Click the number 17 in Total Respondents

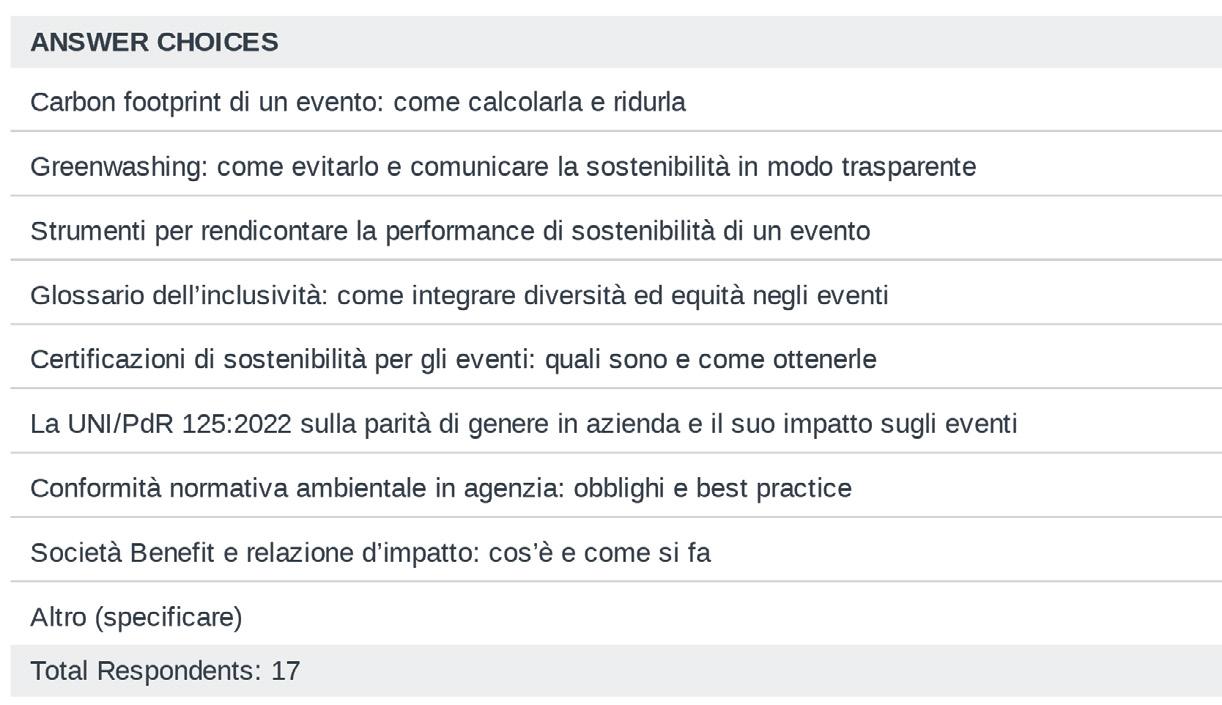pyautogui.click(x=285, y=670)
